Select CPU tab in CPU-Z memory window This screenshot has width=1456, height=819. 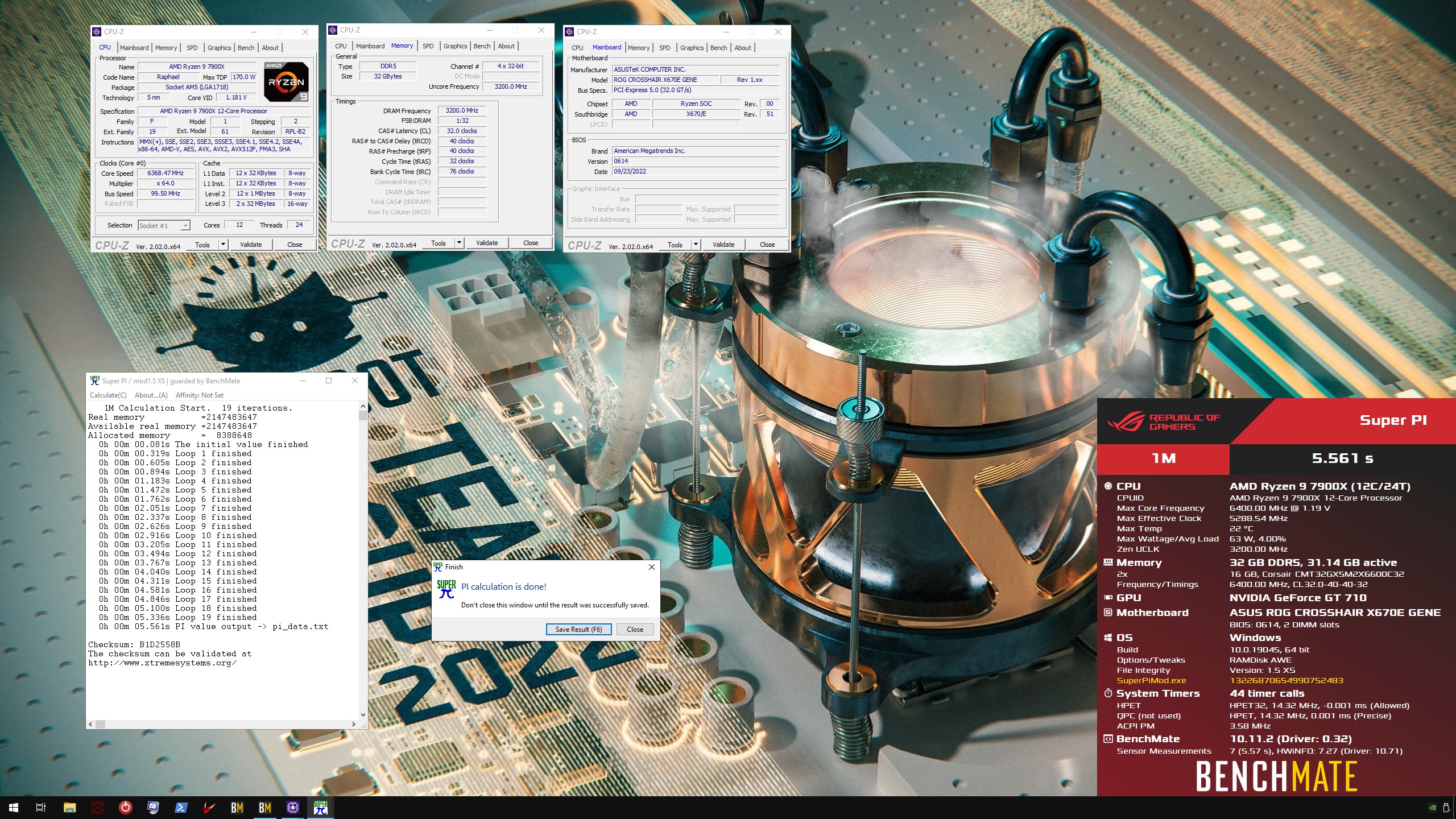pyautogui.click(x=341, y=46)
